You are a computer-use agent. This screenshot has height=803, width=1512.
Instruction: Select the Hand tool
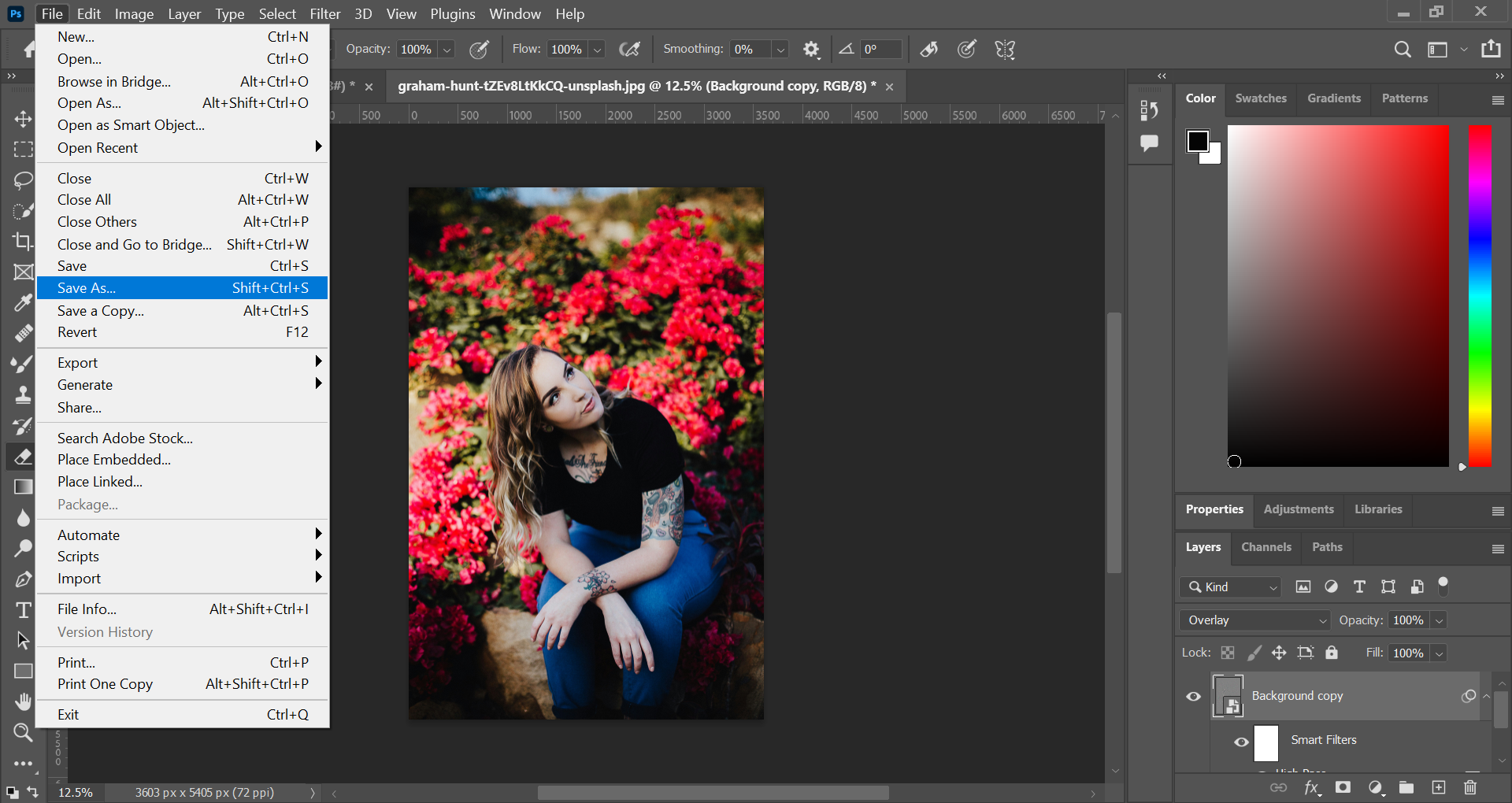pyautogui.click(x=23, y=701)
